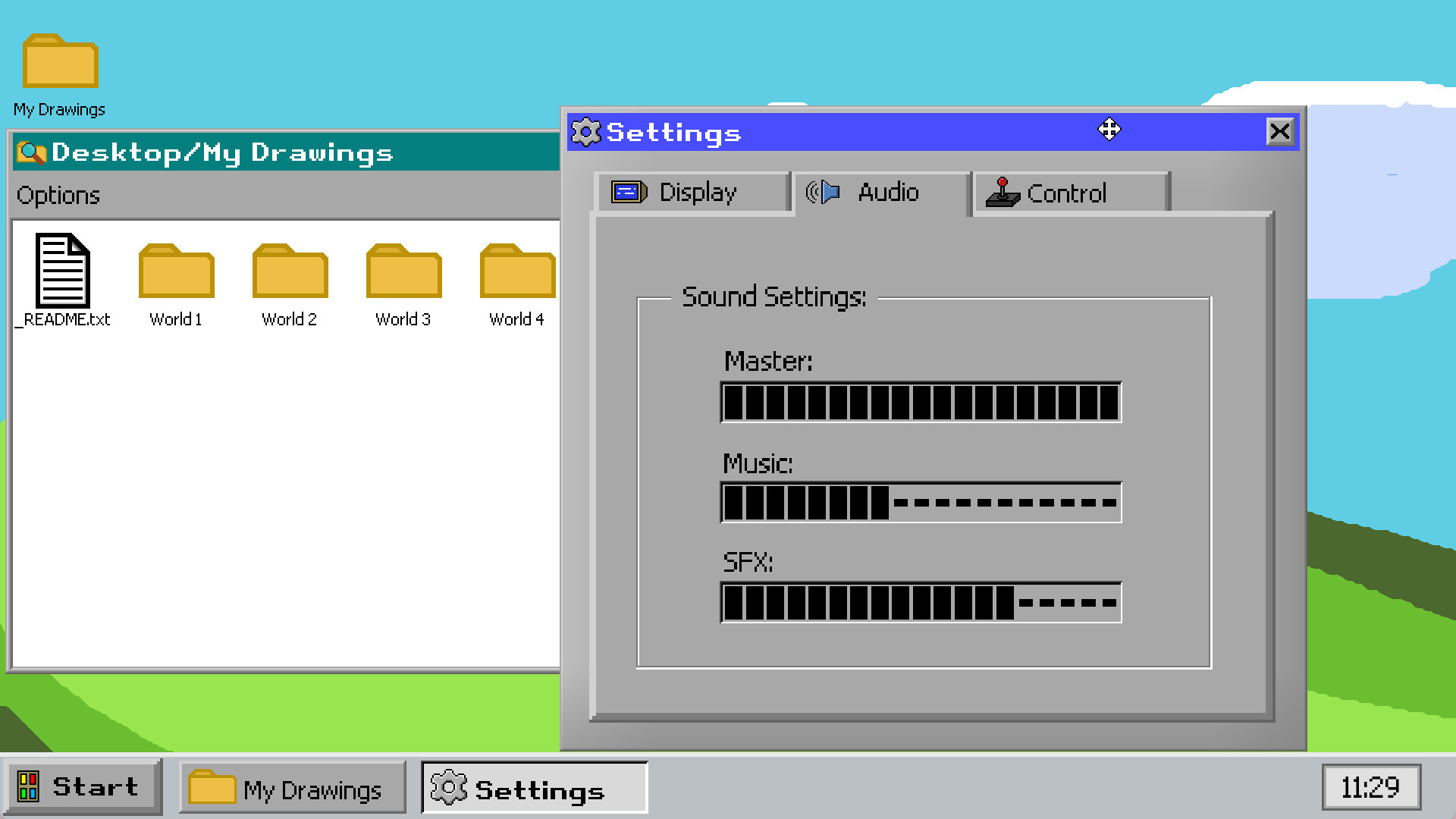Viewport: 1456px width, 819px height.
Task: Click the magnifier folder icon in explorer title
Action: [x=31, y=152]
